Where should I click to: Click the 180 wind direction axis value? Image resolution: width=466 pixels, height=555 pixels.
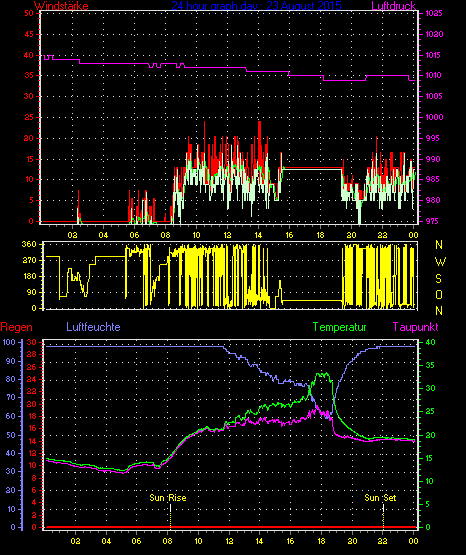coord(29,276)
